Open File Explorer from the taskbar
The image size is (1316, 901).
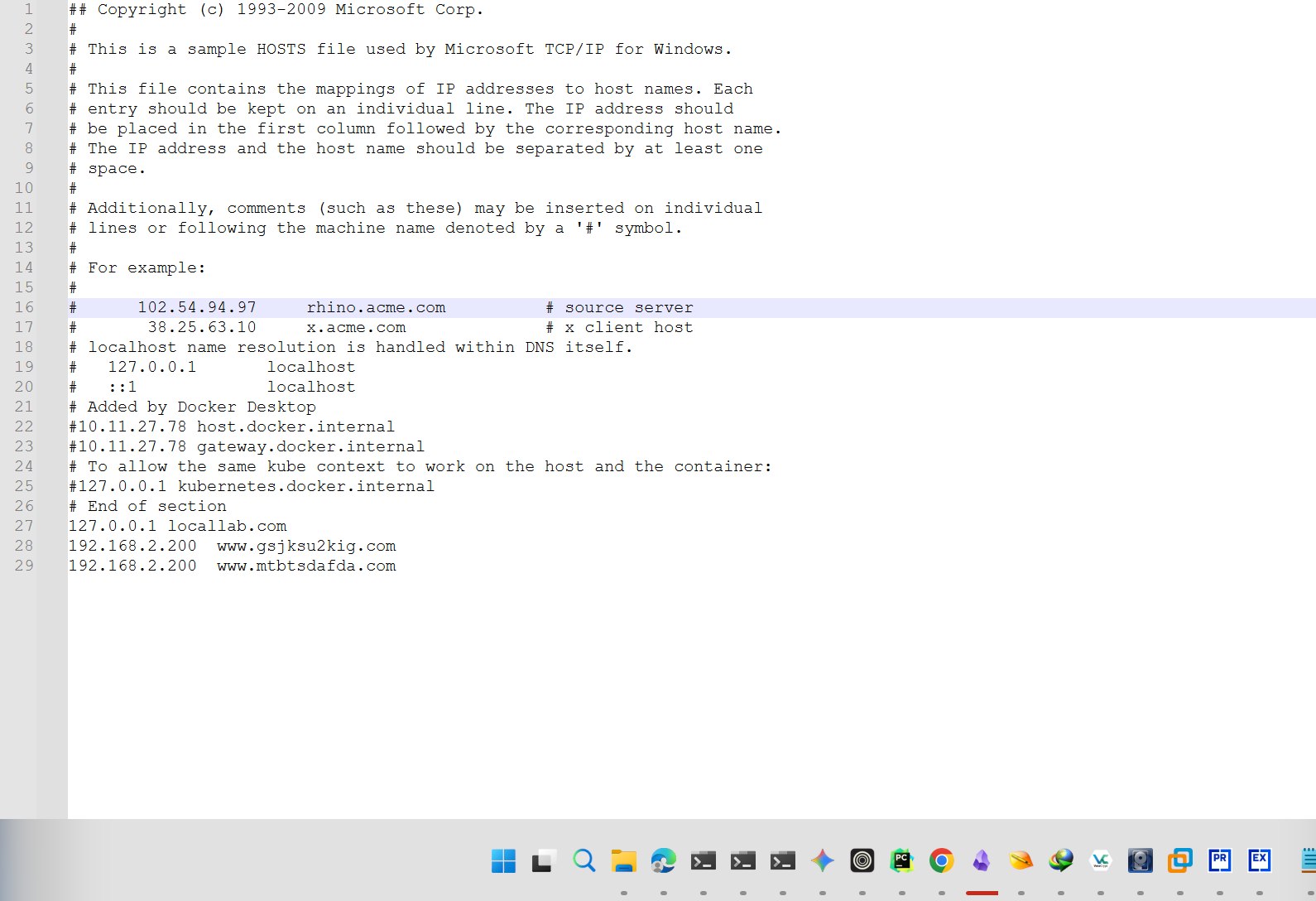[623, 861]
